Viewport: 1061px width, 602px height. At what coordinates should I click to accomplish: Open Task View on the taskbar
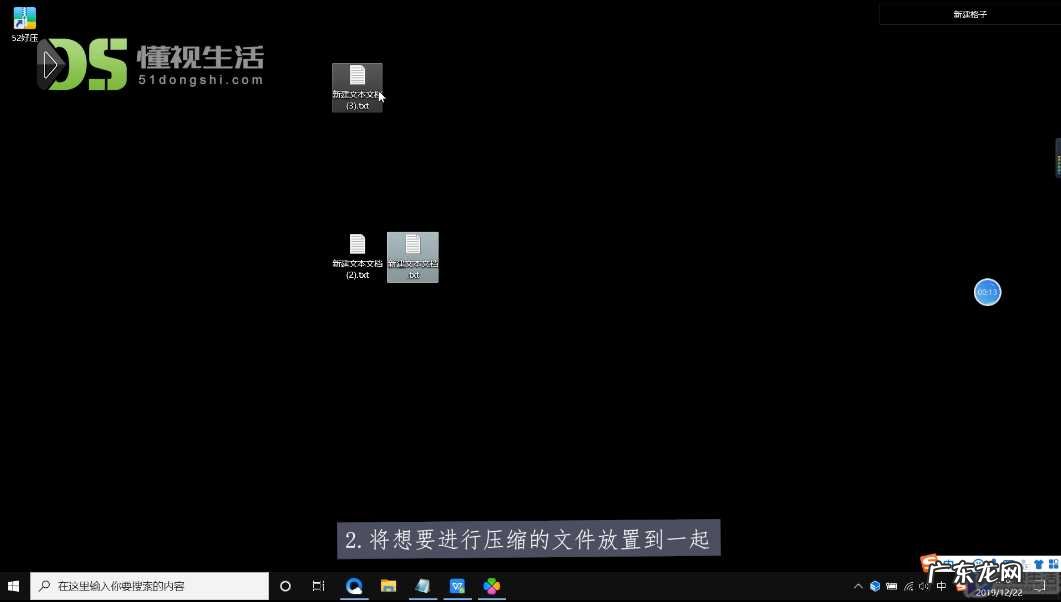point(318,586)
